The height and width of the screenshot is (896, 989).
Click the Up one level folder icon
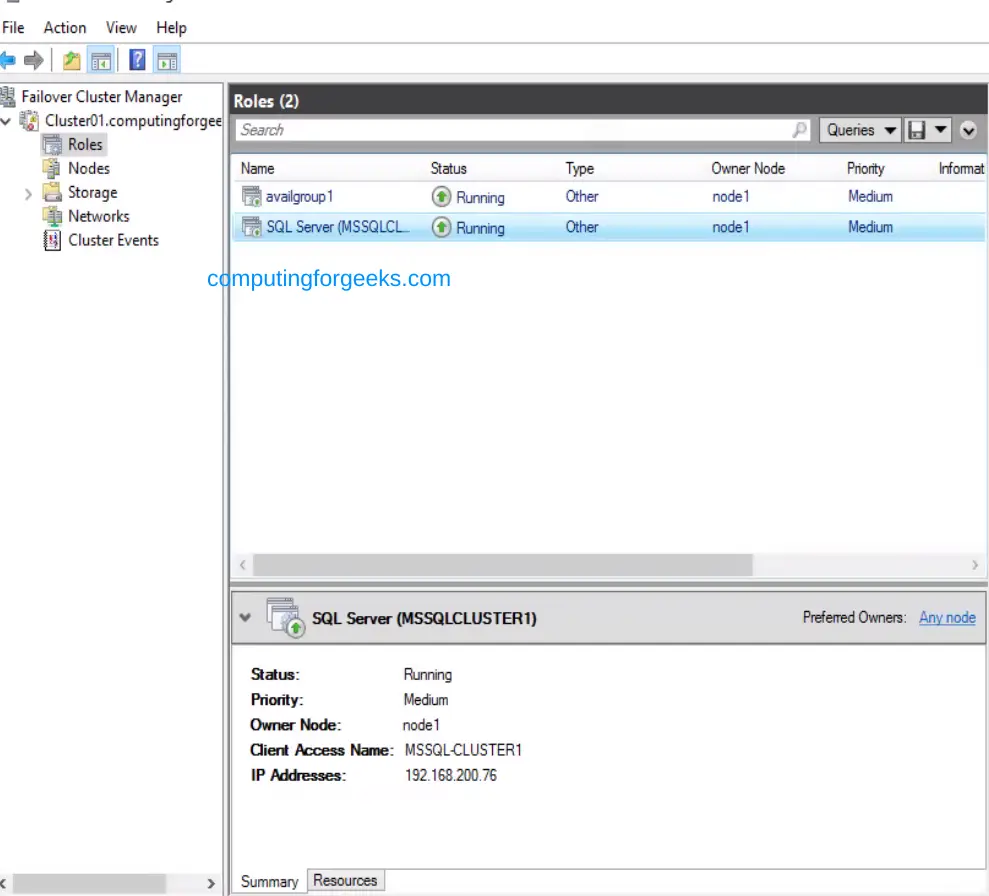[72, 61]
